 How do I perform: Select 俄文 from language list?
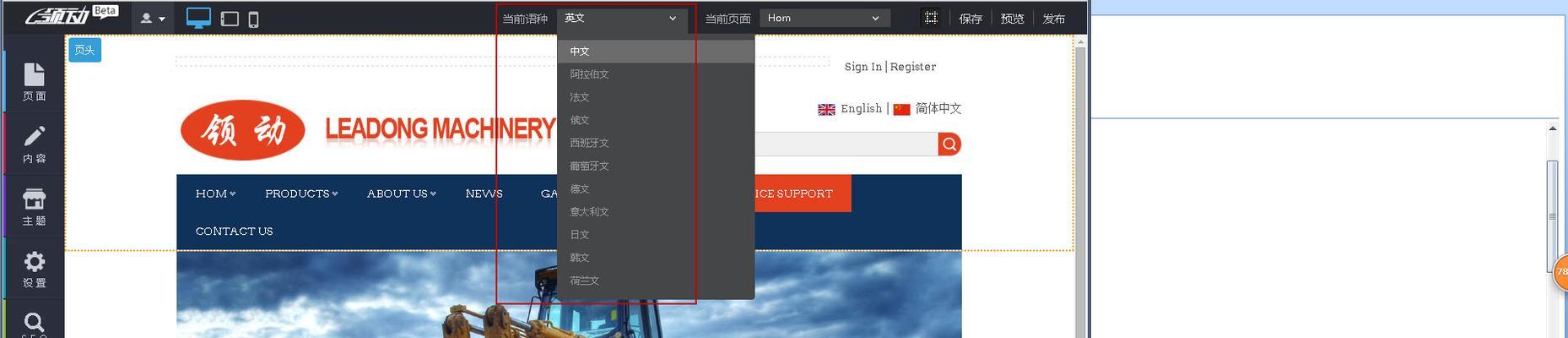[655, 120]
